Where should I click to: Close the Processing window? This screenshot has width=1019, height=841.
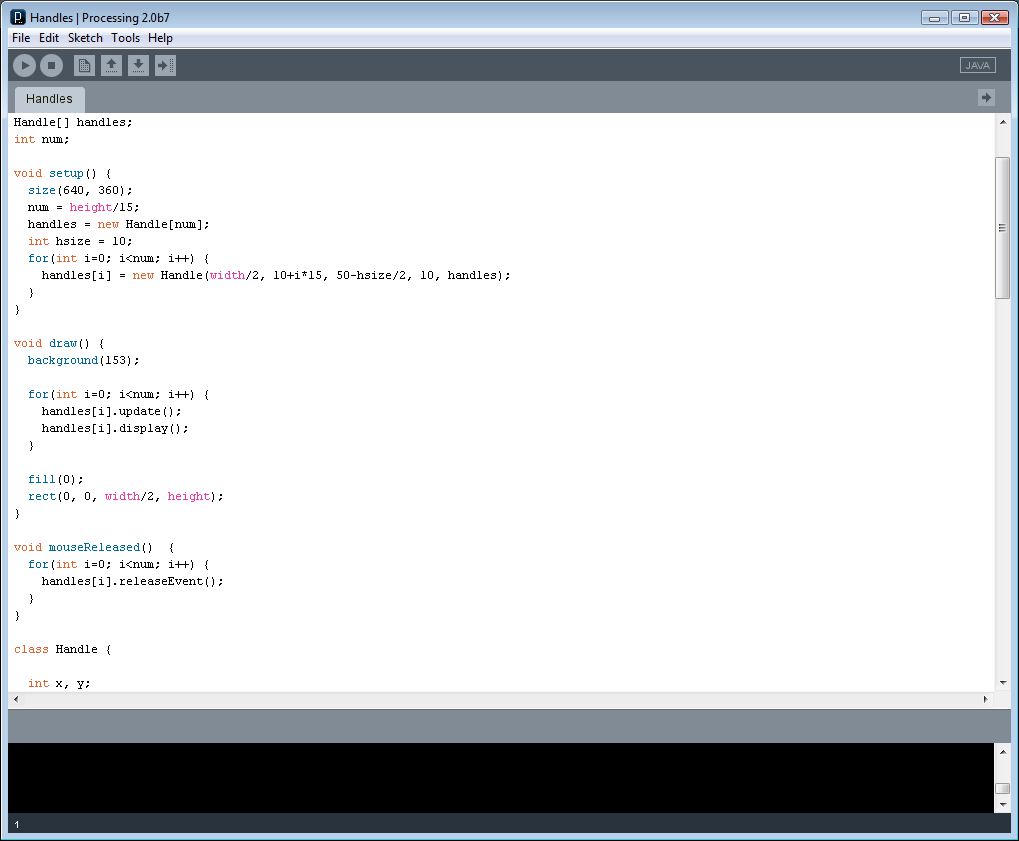[994, 18]
